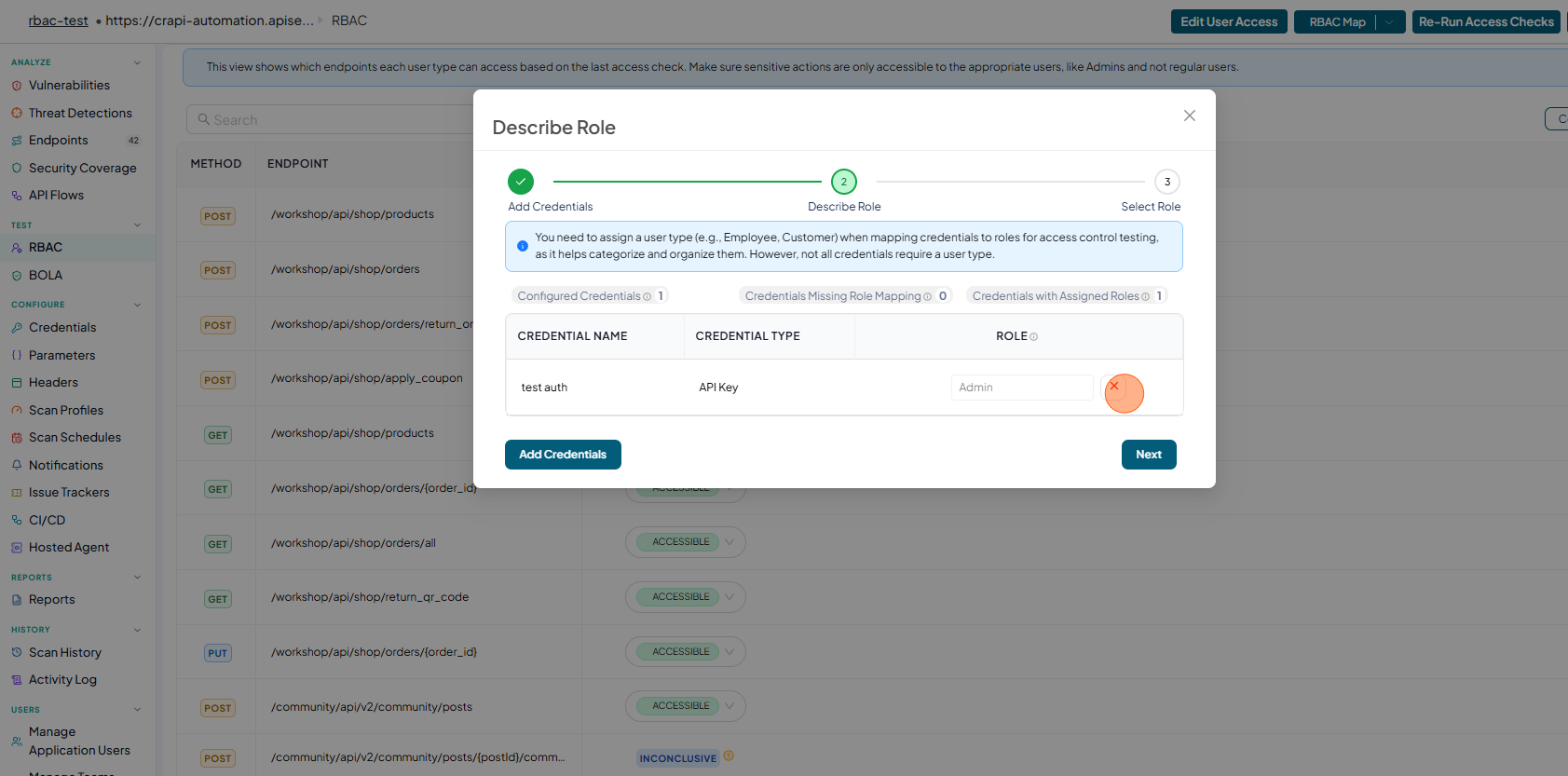1568x776 pixels.
Task: Click the Re-Run Access Checks button
Action: (x=1486, y=21)
